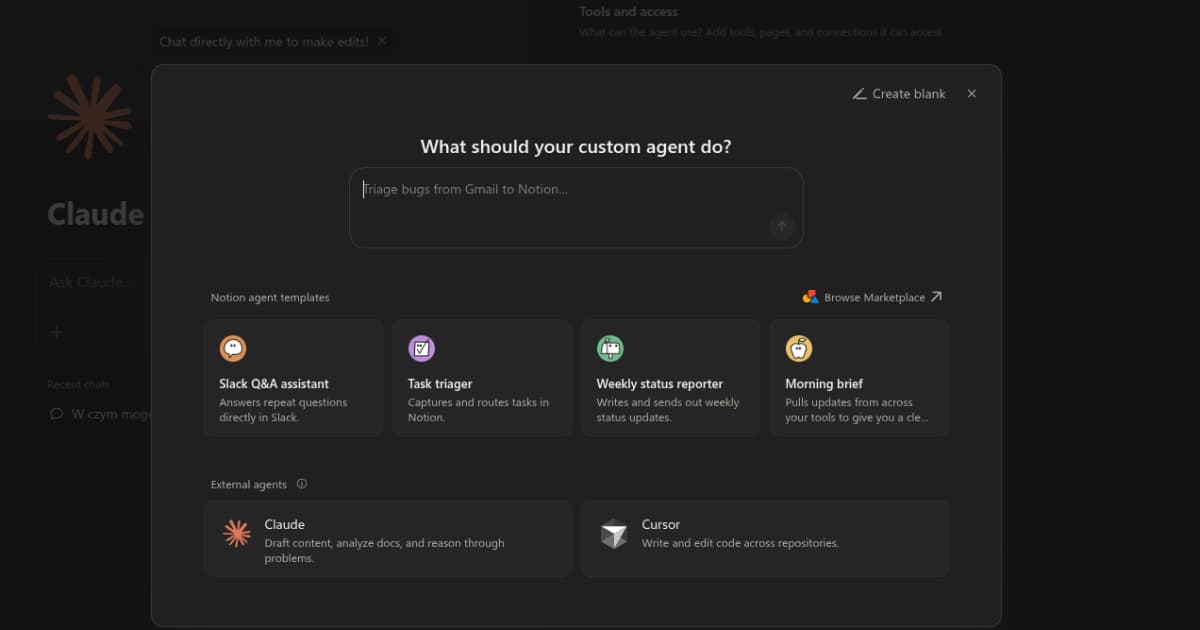Close the custom agent dialog
The width and height of the screenshot is (1200, 630).
[972, 94]
